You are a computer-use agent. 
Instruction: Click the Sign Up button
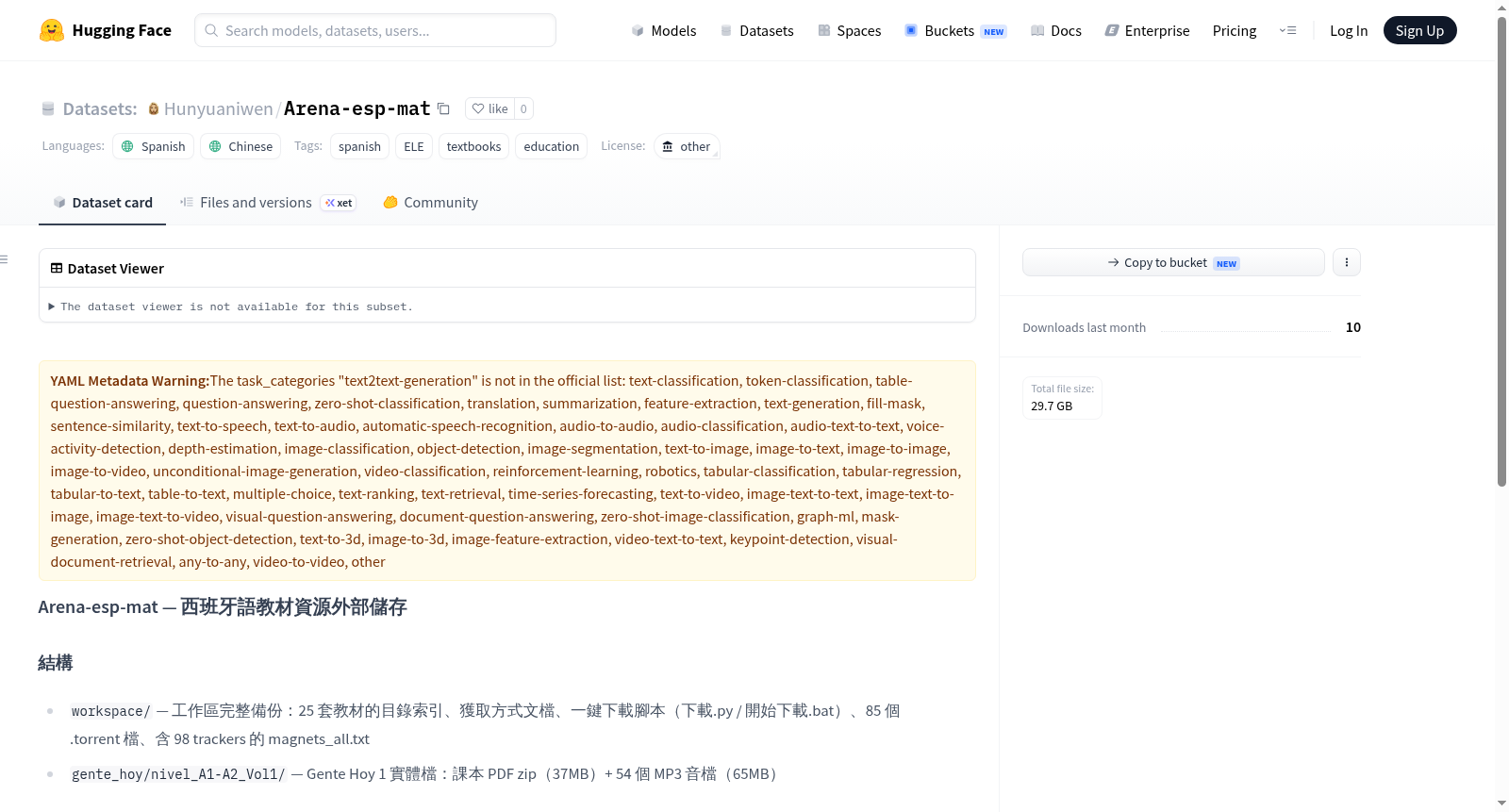[1420, 30]
